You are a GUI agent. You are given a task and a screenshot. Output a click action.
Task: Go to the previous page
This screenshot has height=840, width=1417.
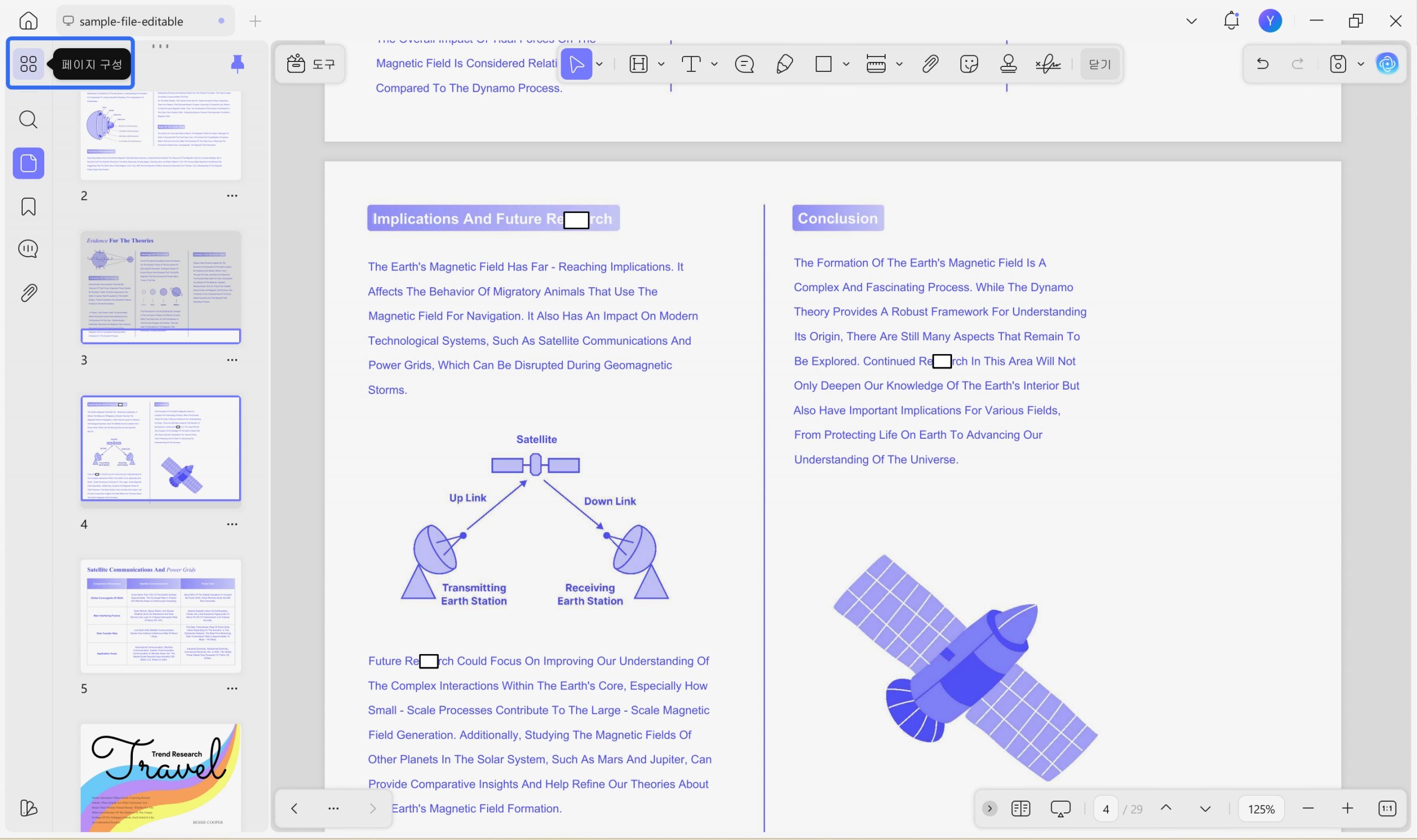pos(1166,808)
